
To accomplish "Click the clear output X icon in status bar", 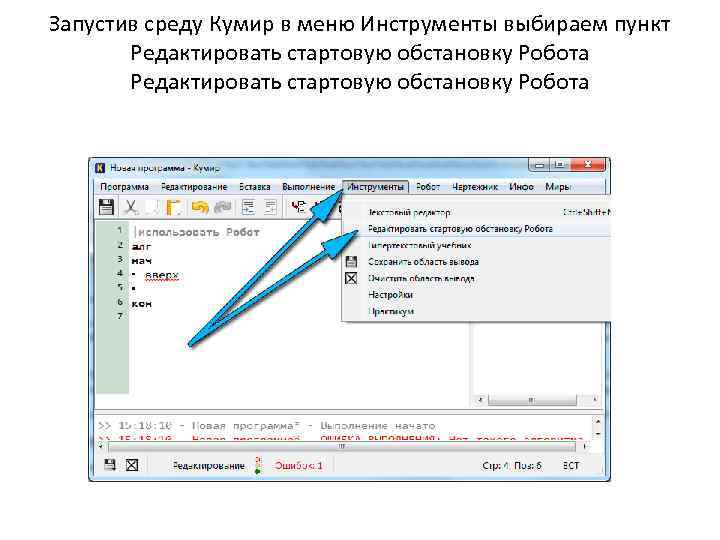I will (x=132, y=465).
